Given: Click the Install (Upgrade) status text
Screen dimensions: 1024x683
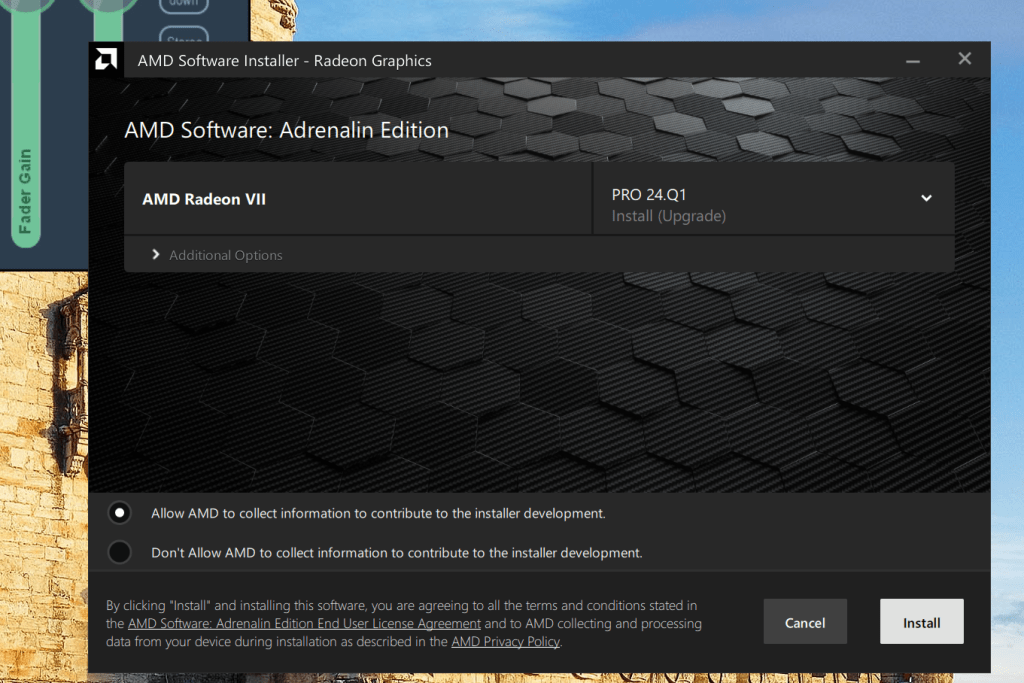Looking at the screenshot, I should pyautogui.click(x=669, y=216).
